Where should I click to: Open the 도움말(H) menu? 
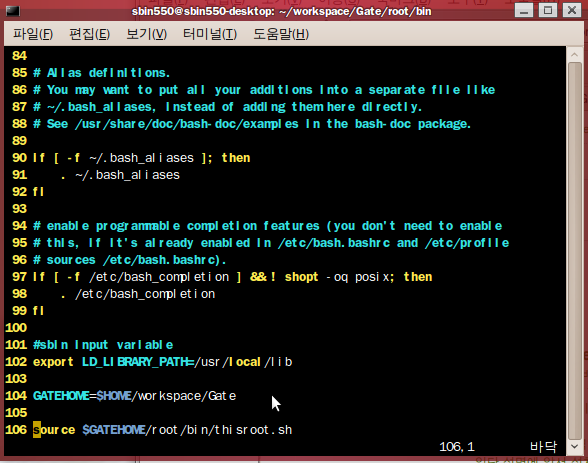click(x=281, y=34)
